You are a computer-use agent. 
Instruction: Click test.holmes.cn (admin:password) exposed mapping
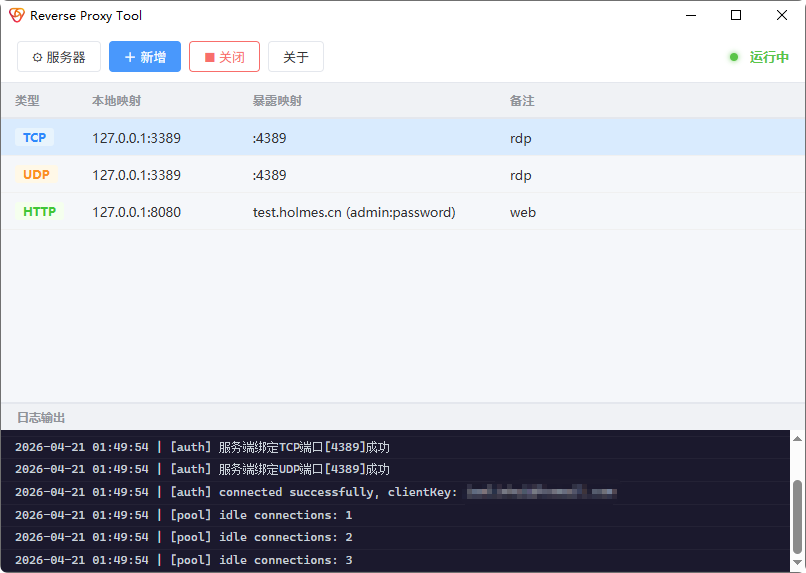click(354, 212)
